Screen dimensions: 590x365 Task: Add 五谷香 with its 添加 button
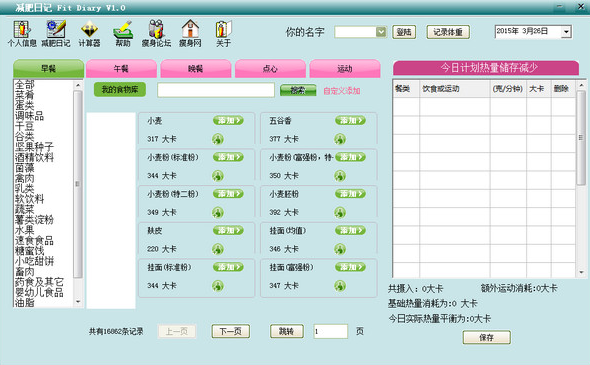350,120
